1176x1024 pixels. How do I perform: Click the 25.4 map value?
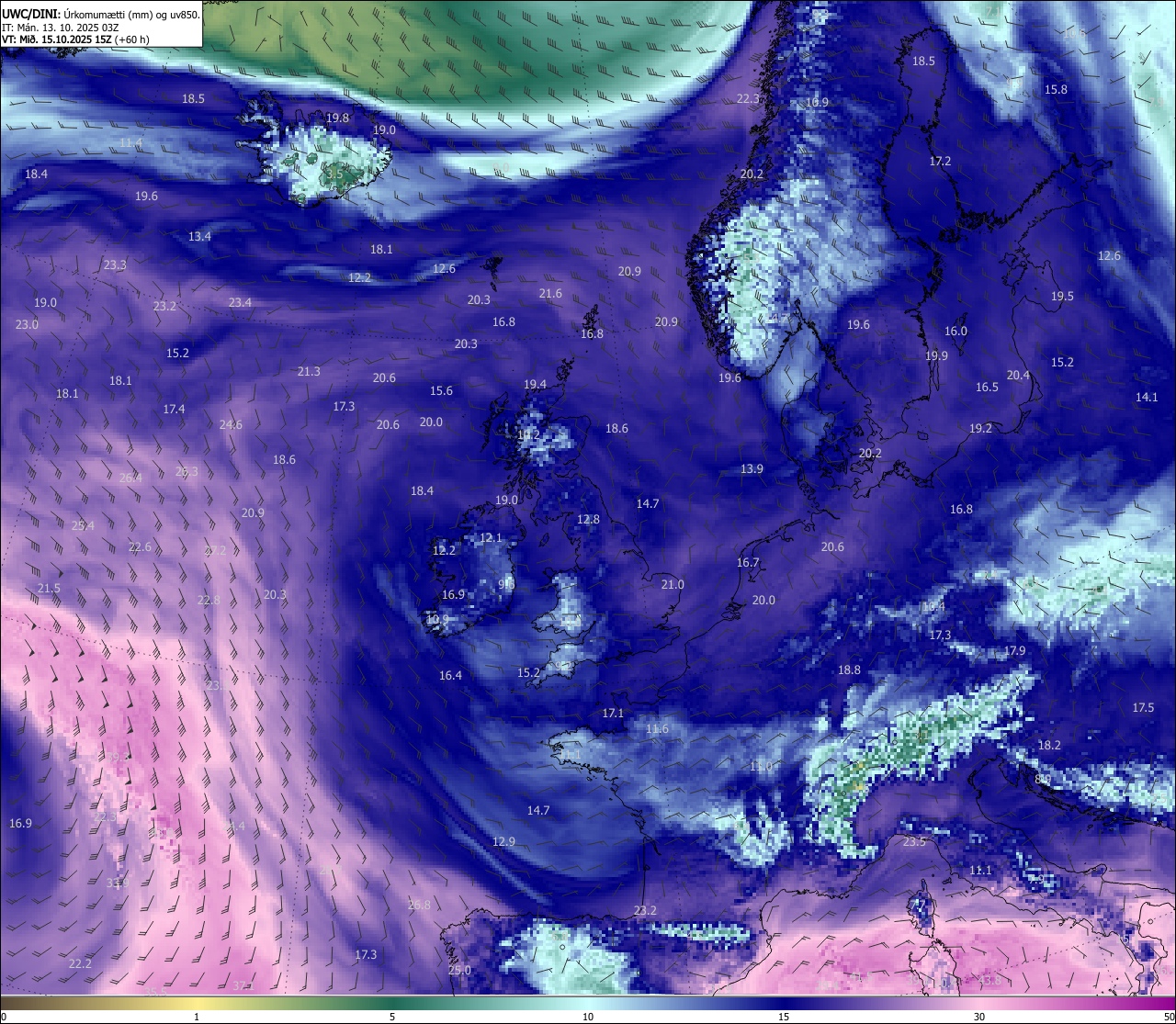coord(83,526)
